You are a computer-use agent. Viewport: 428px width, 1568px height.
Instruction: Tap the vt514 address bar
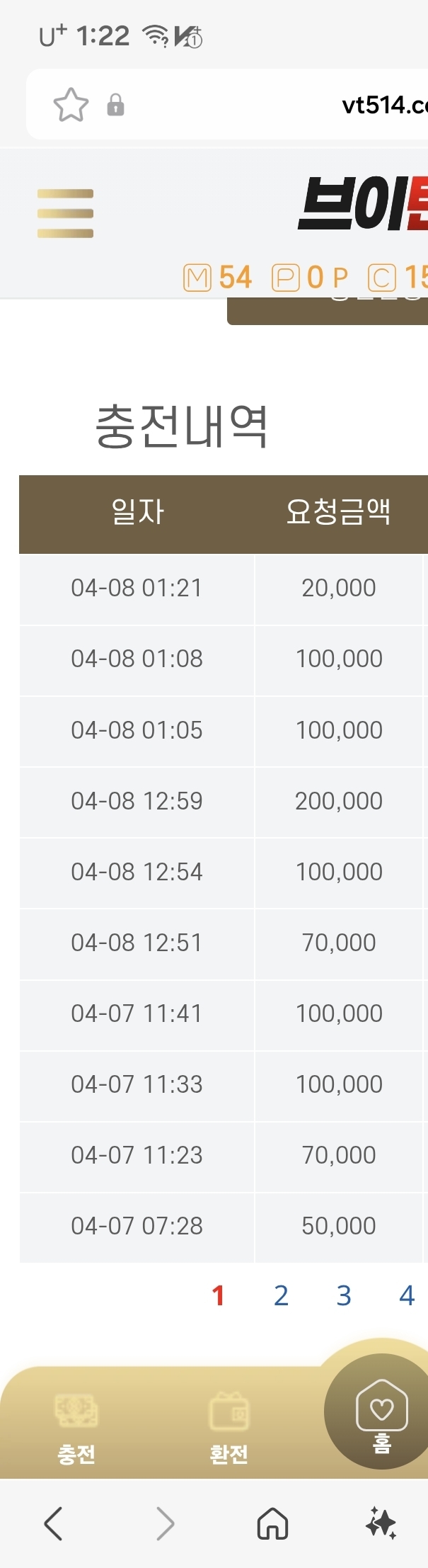point(227,105)
